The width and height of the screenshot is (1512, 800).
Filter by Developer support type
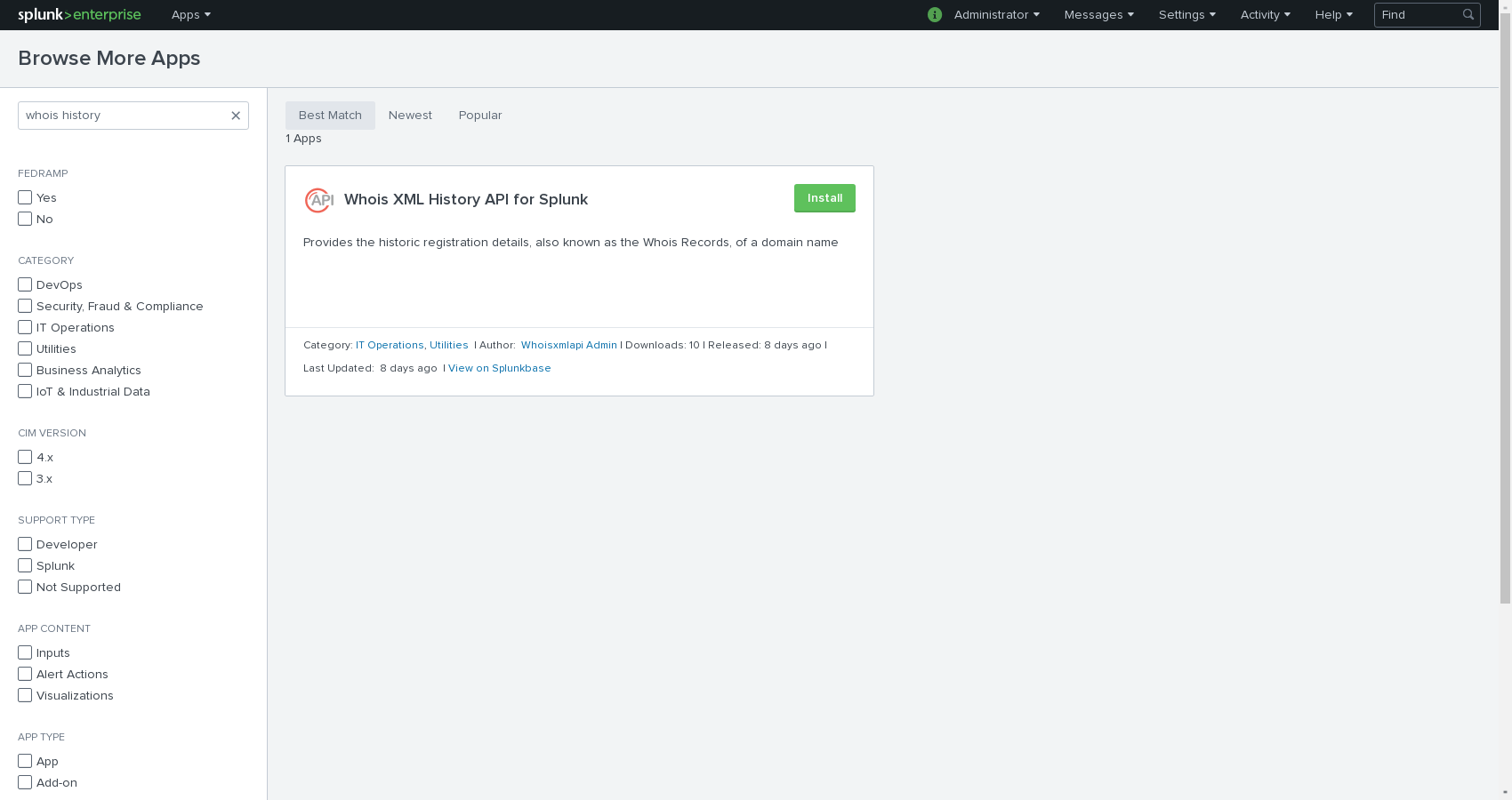[x=25, y=544]
